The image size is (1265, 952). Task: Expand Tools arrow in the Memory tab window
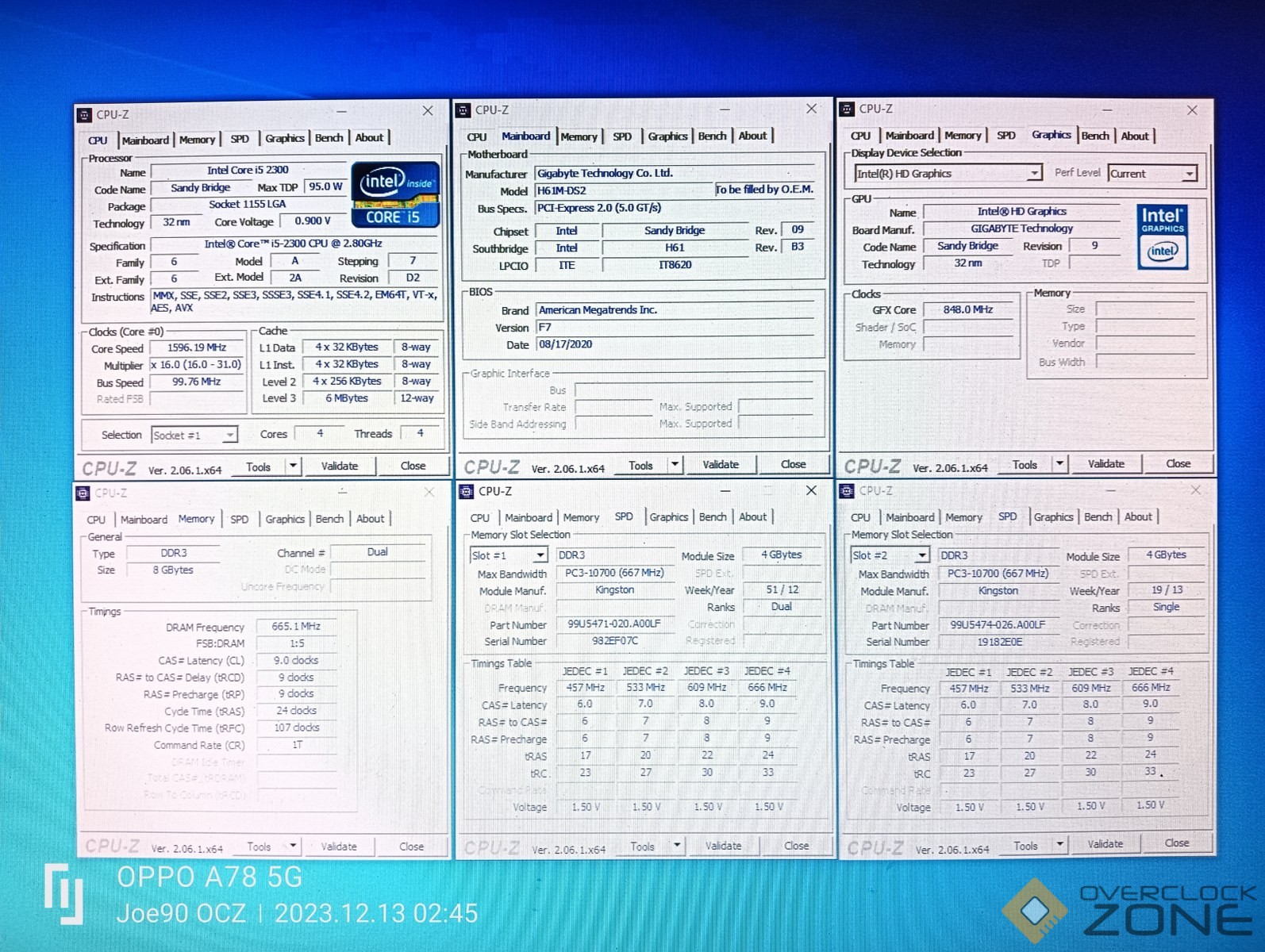point(293,846)
